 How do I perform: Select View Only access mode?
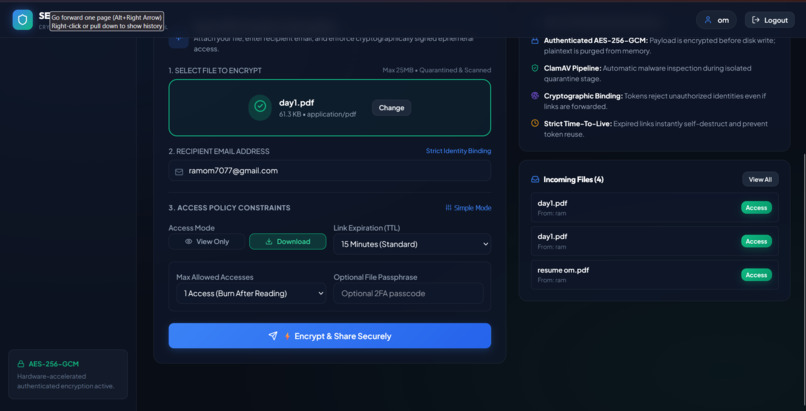207,241
